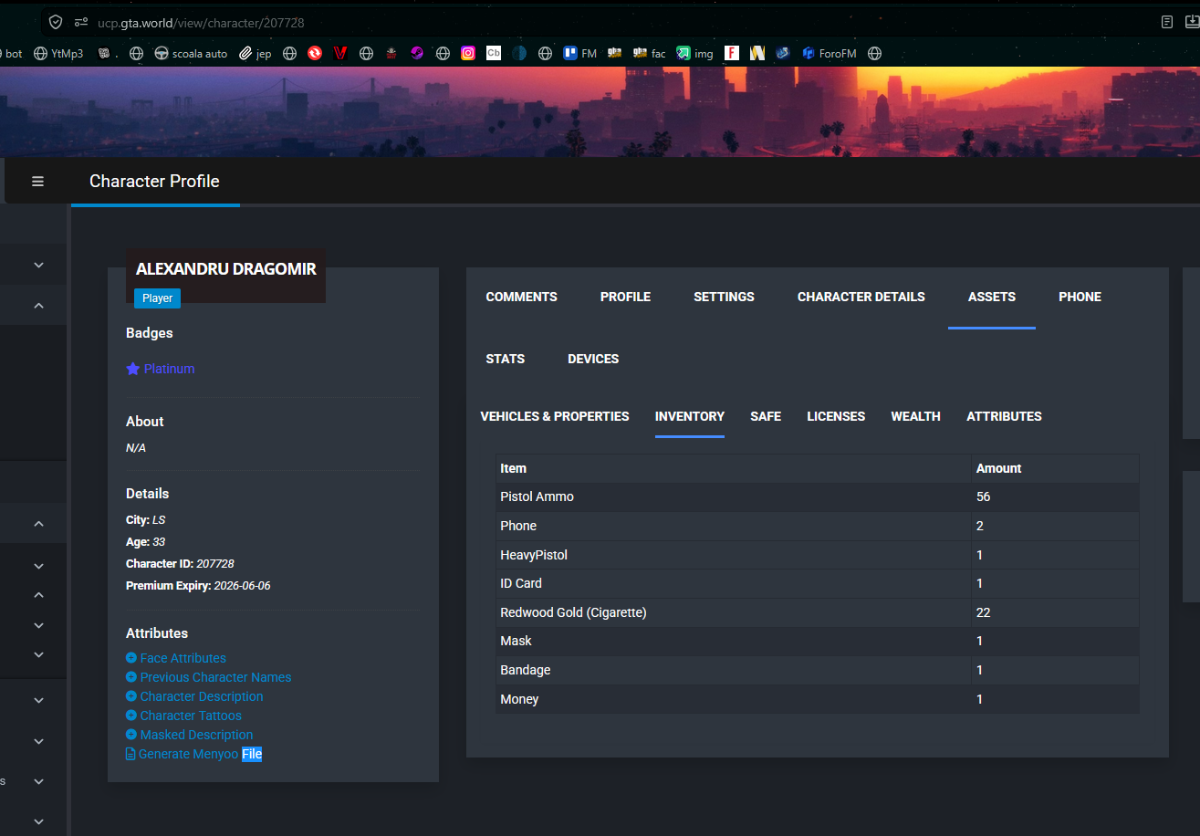Open the Comments tab

tap(521, 297)
